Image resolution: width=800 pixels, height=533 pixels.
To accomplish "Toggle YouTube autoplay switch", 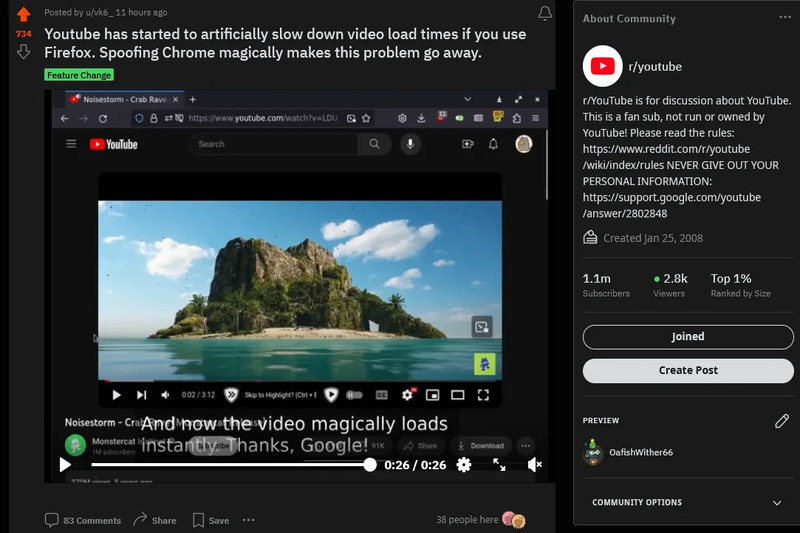I will click(355, 395).
